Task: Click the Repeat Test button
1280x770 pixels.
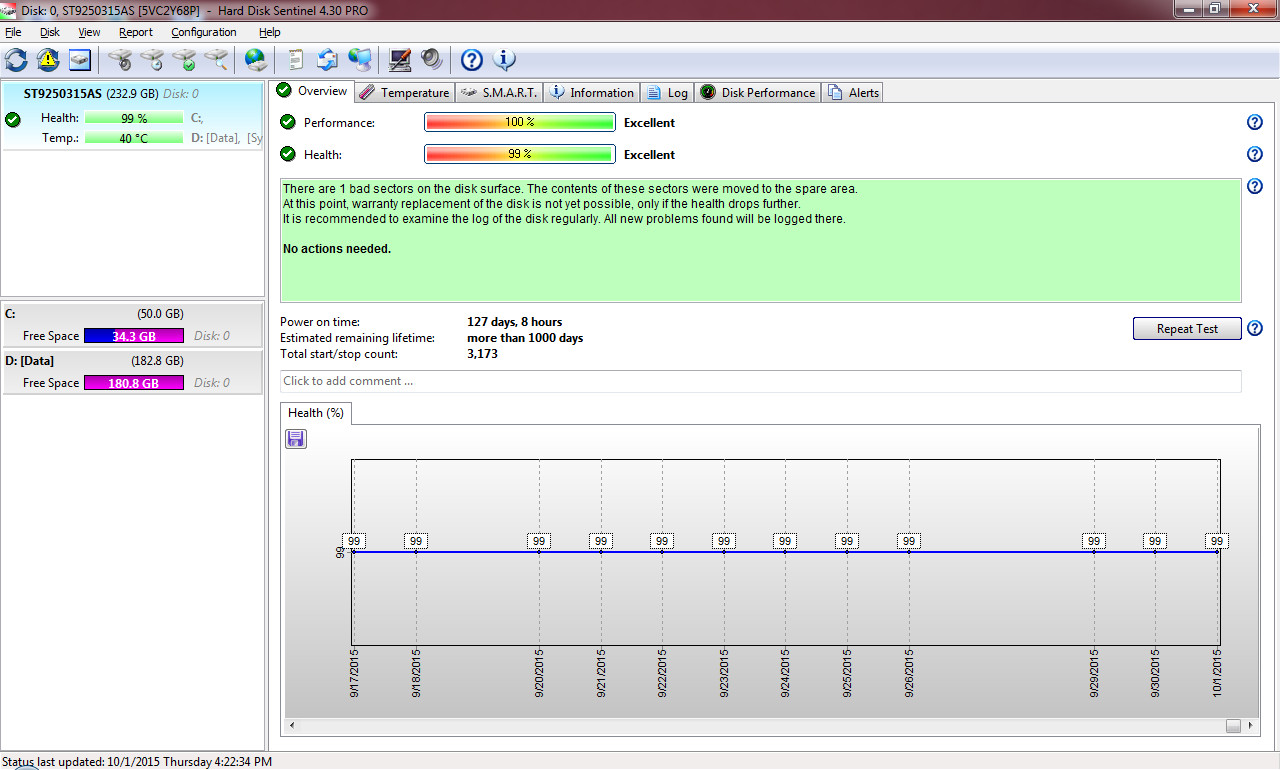Action: (1187, 329)
